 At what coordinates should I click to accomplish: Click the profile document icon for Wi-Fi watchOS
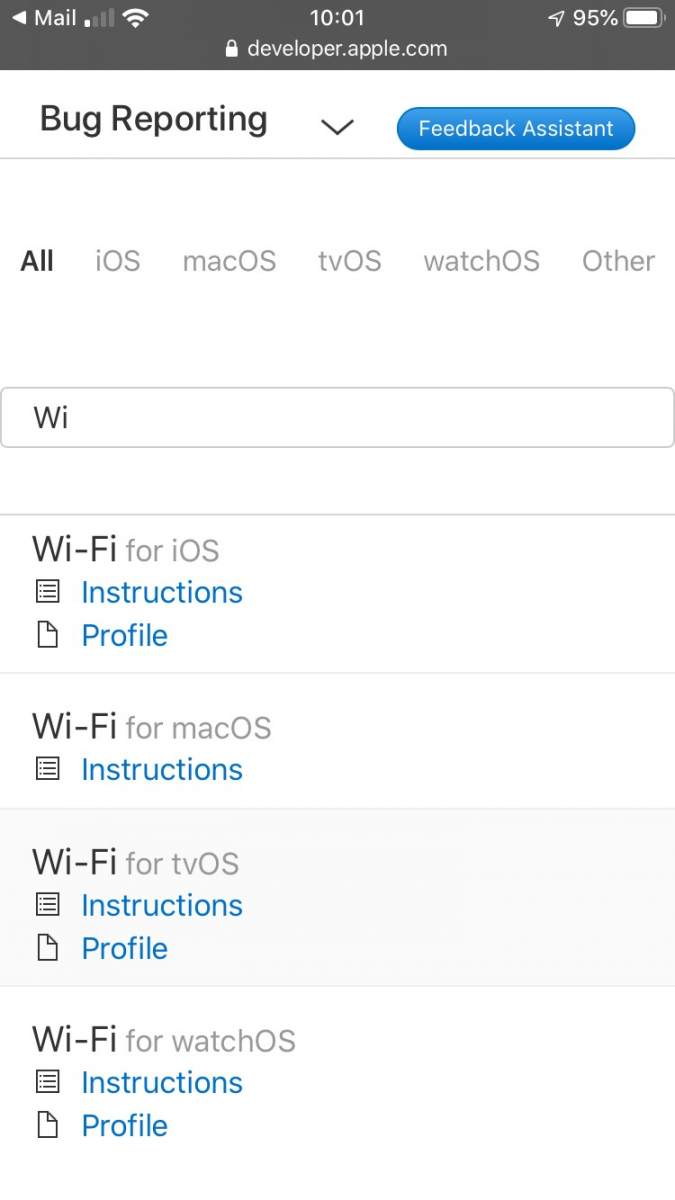[x=48, y=1125]
